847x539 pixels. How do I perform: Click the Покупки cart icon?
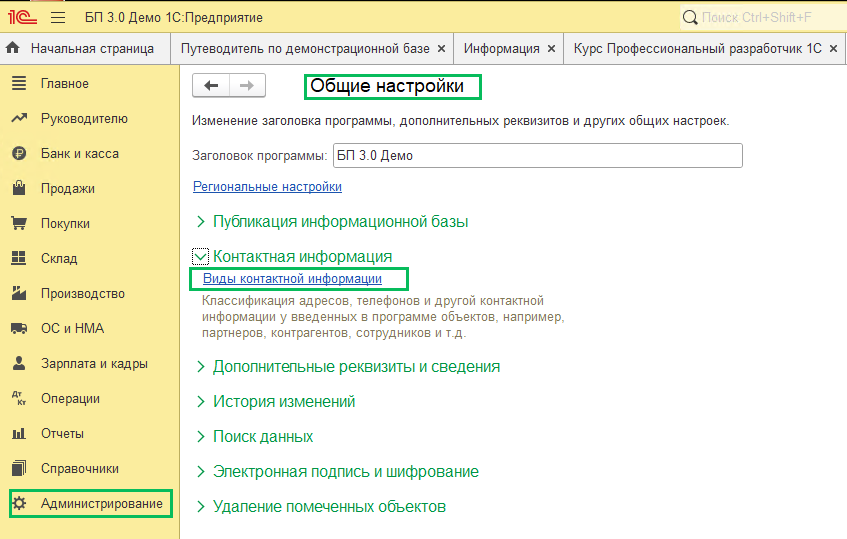point(19,223)
